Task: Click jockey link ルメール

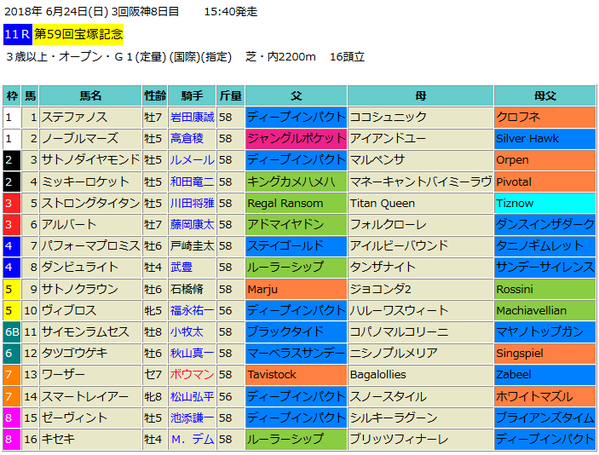Action: coord(192,160)
